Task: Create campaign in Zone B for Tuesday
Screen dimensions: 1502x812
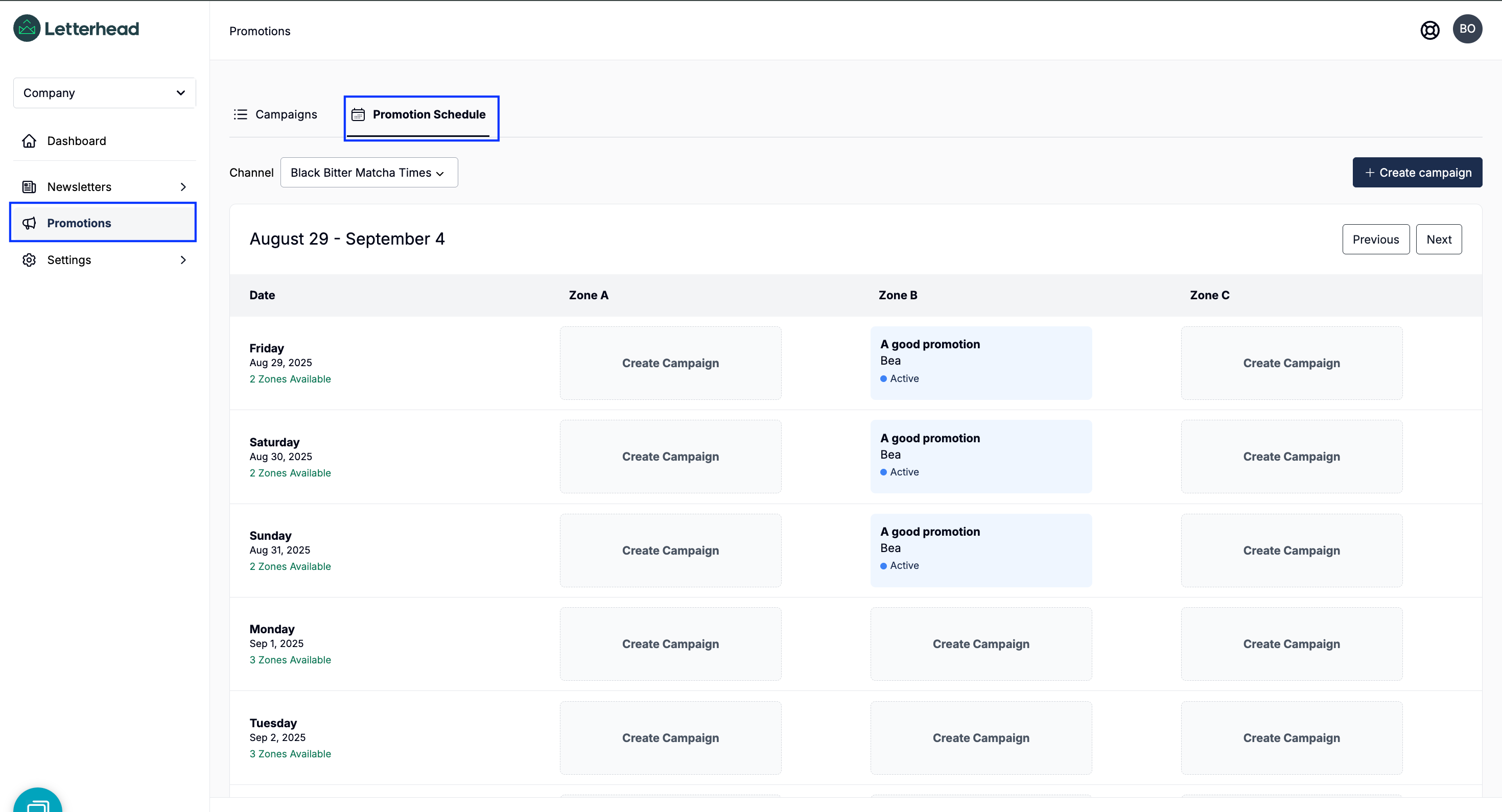Action: tap(981, 738)
